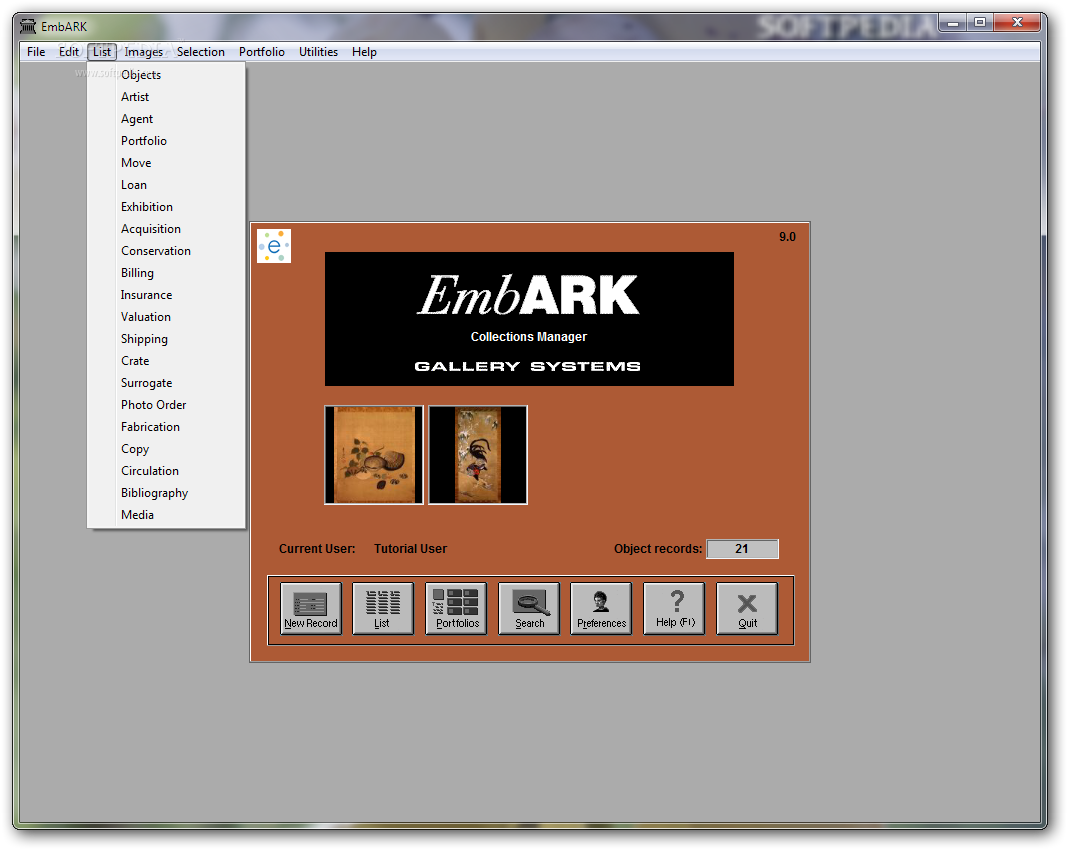Select Photo Order in the List menu
The height and width of the screenshot is (850, 1068).
[x=166, y=405]
